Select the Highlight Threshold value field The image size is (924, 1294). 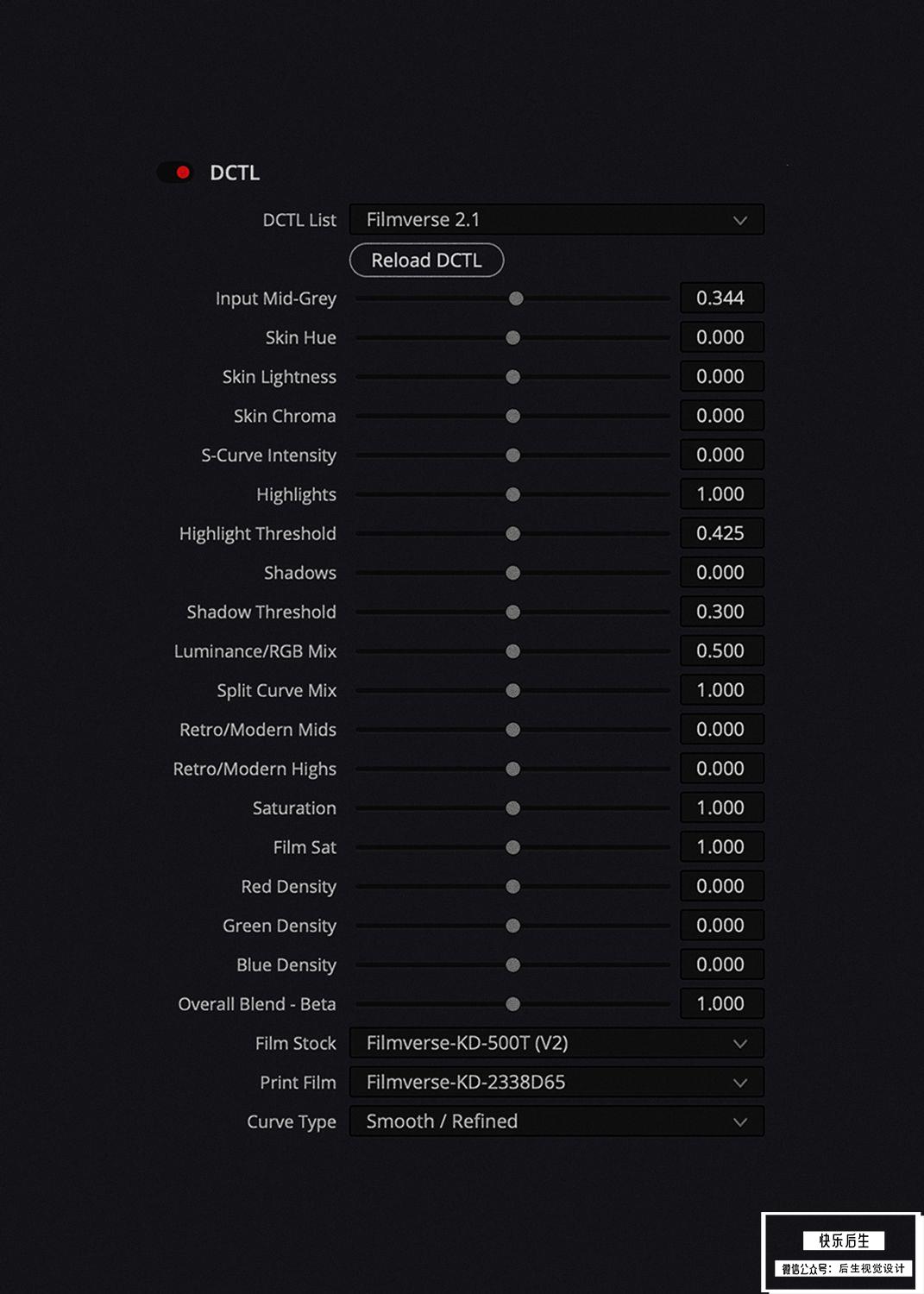721,533
